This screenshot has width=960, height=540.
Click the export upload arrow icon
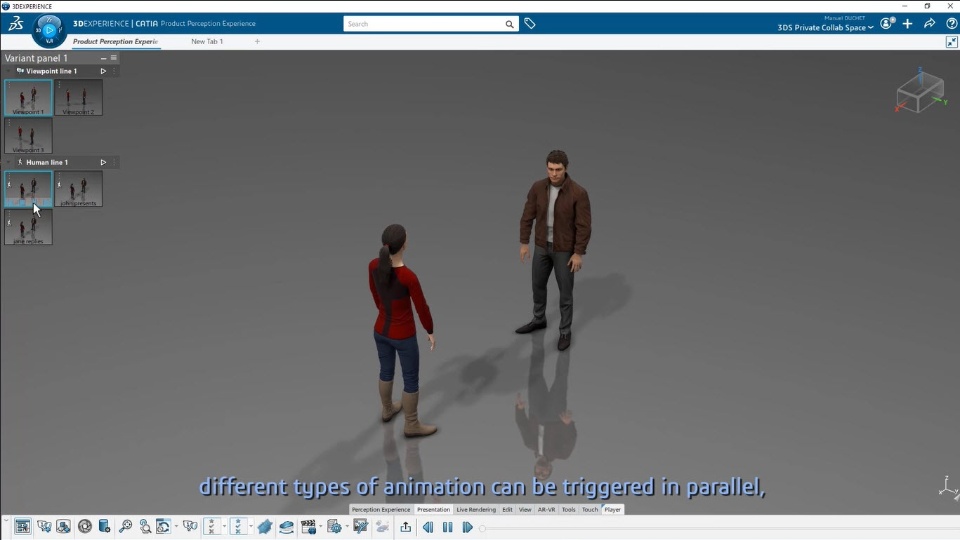pos(405,527)
